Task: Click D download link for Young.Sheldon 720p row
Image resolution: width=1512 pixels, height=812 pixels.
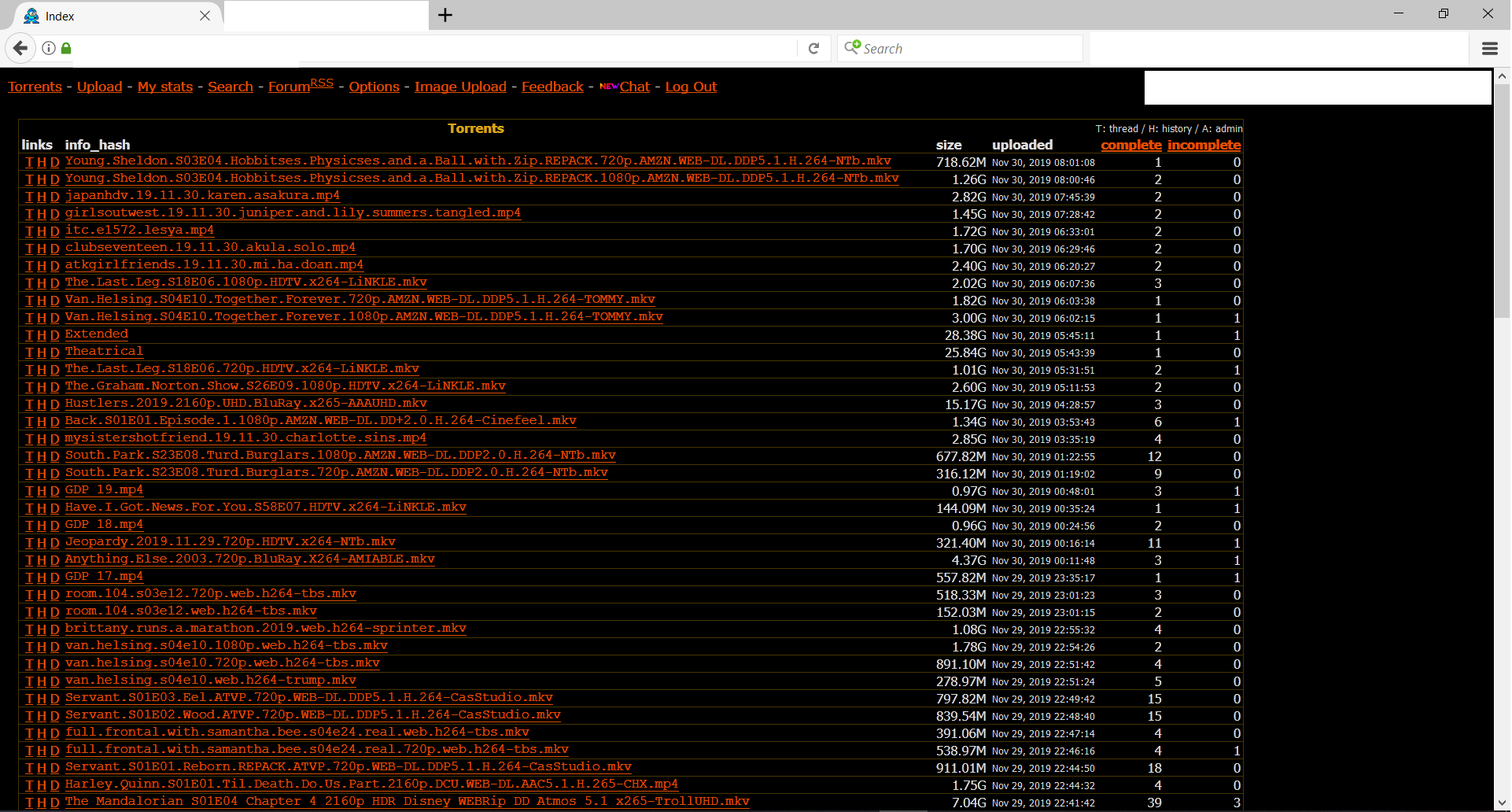Action: [x=55, y=162]
